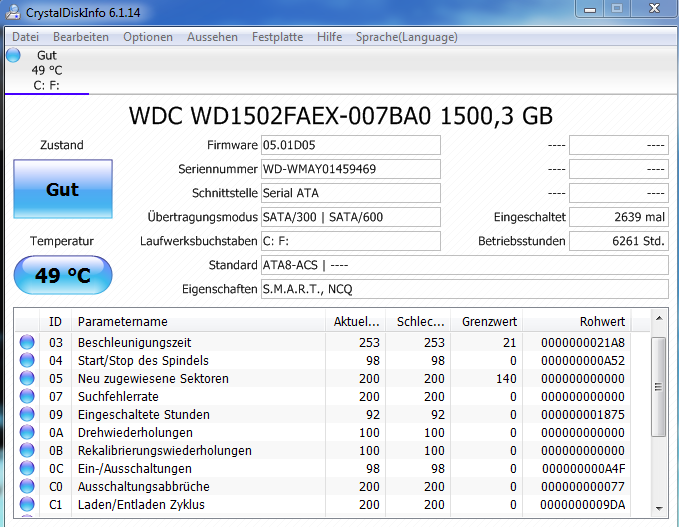Click status orb for Start/Stop des Spindels
Image resolution: width=679 pixels, height=527 pixels.
[x=27, y=360]
